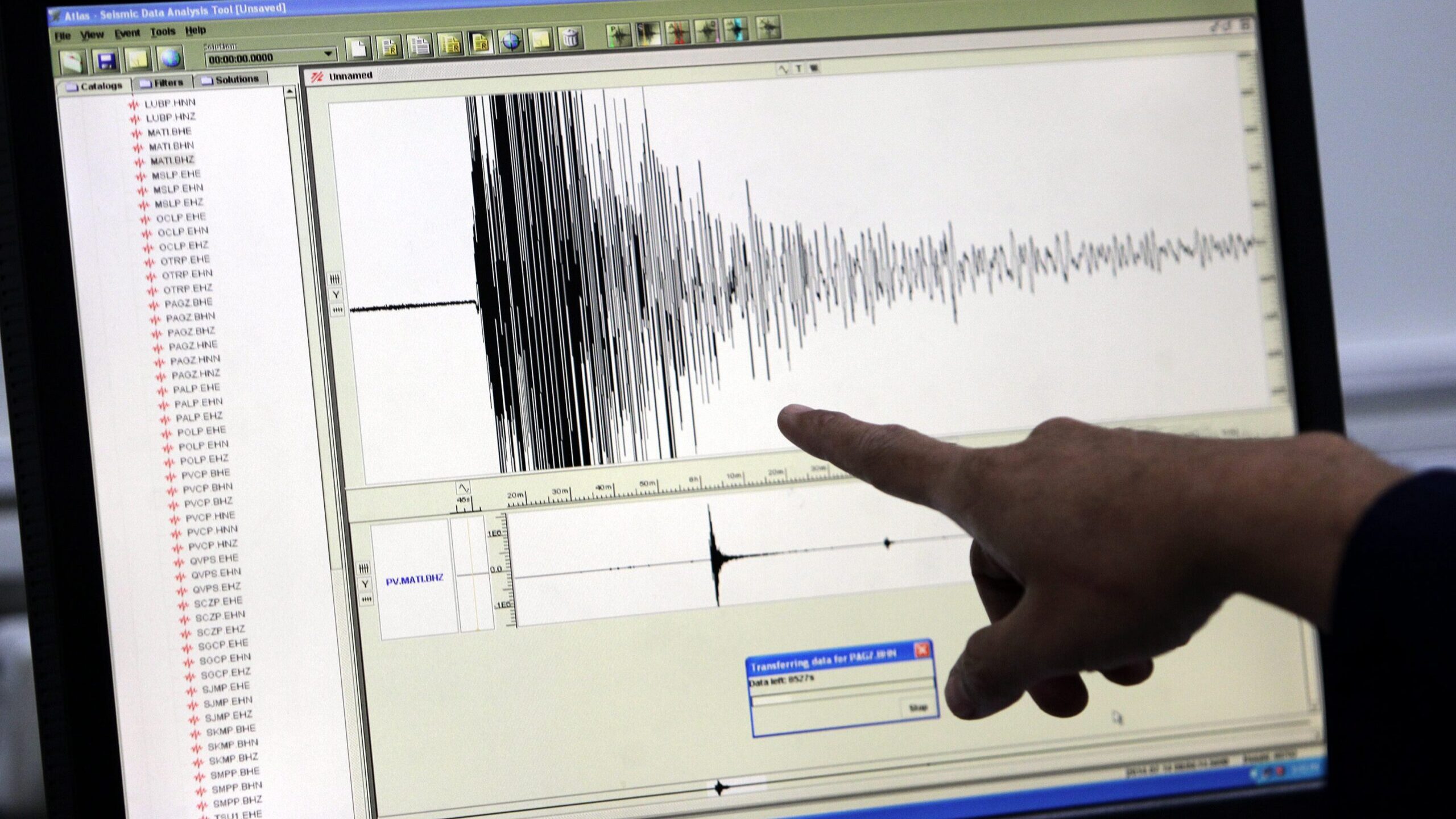1456x819 pixels.
Task: Toggle the Y scale button beside PV.MATI.BHZ trace
Action: 365,584
